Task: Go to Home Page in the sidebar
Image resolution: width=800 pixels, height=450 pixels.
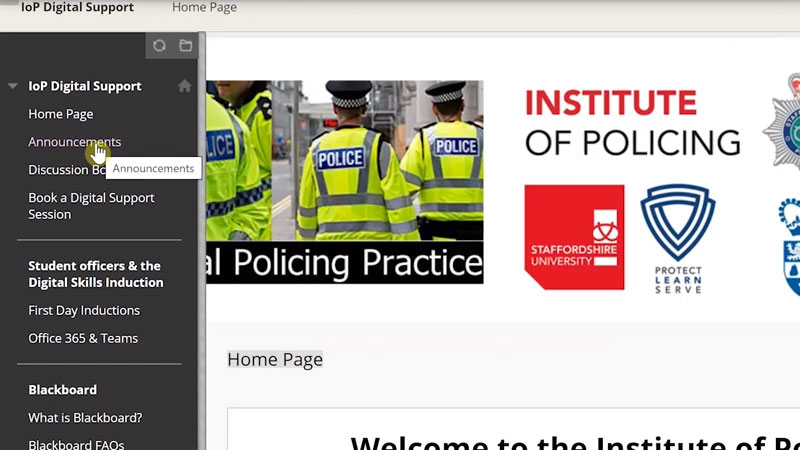Action: coord(60,114)
